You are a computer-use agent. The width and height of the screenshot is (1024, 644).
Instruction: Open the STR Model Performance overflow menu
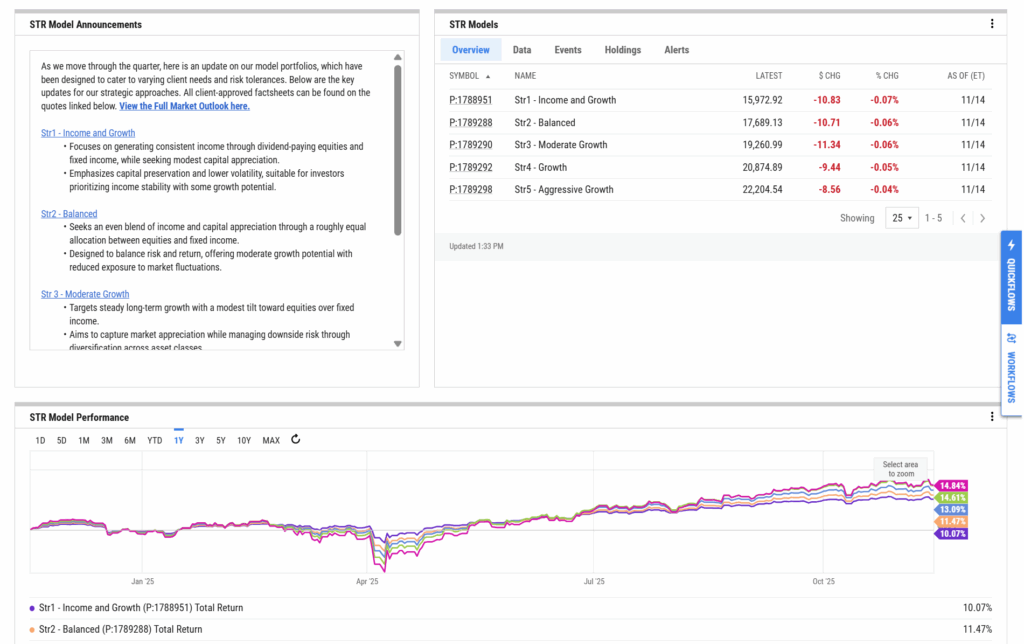tap(994, 417)
